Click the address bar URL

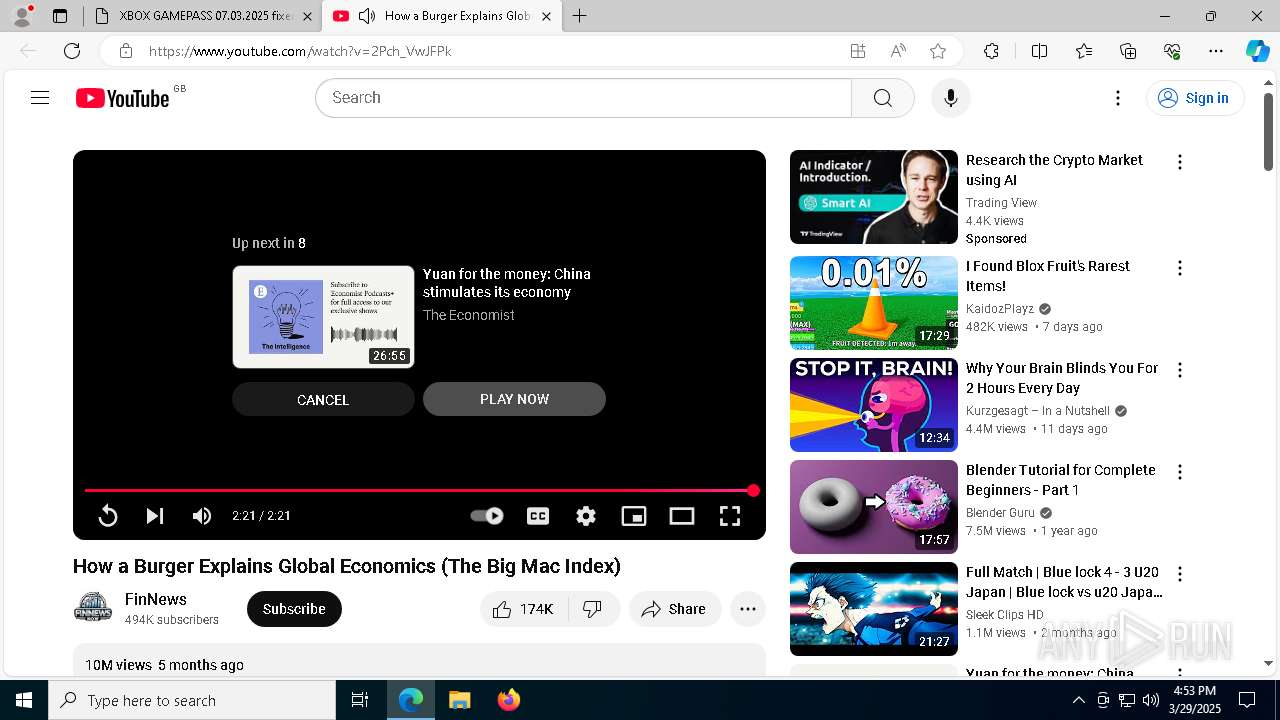[300, 51]
